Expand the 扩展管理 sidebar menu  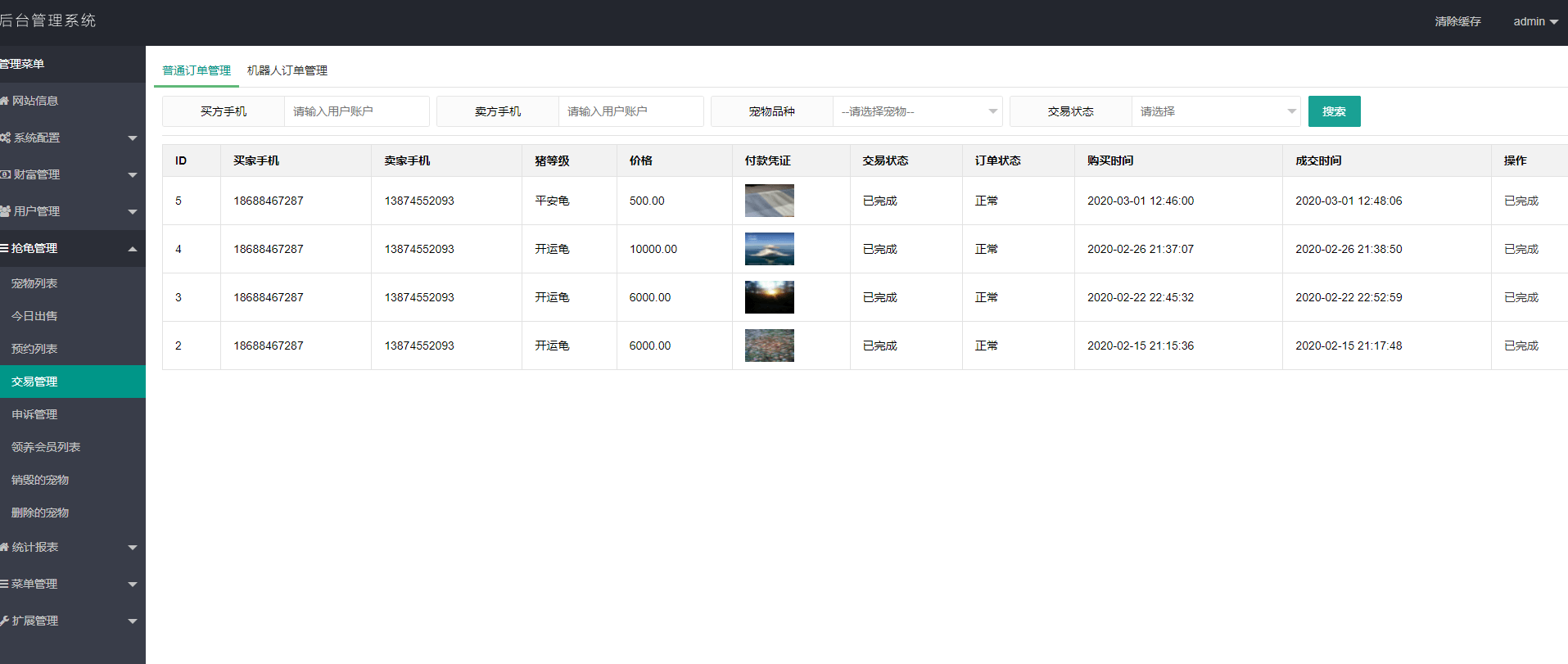click(70, 621)
